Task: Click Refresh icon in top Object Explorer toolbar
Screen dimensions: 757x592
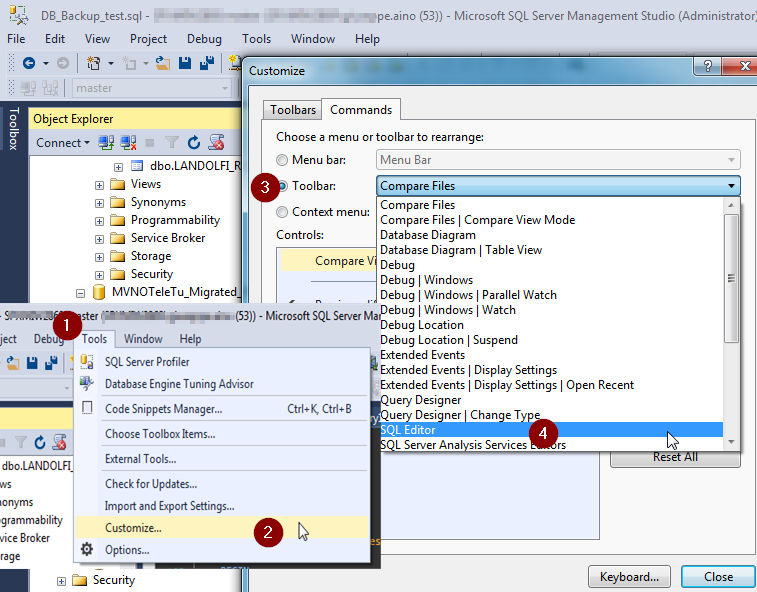Action: pyautogui.click(x=194, y=142)
